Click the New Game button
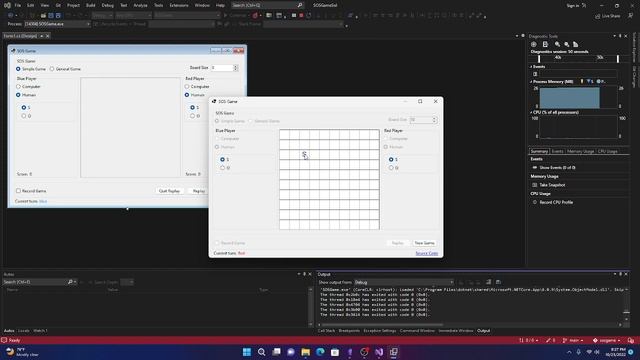The height and width of the screenshot is (360, 640). 424,243
